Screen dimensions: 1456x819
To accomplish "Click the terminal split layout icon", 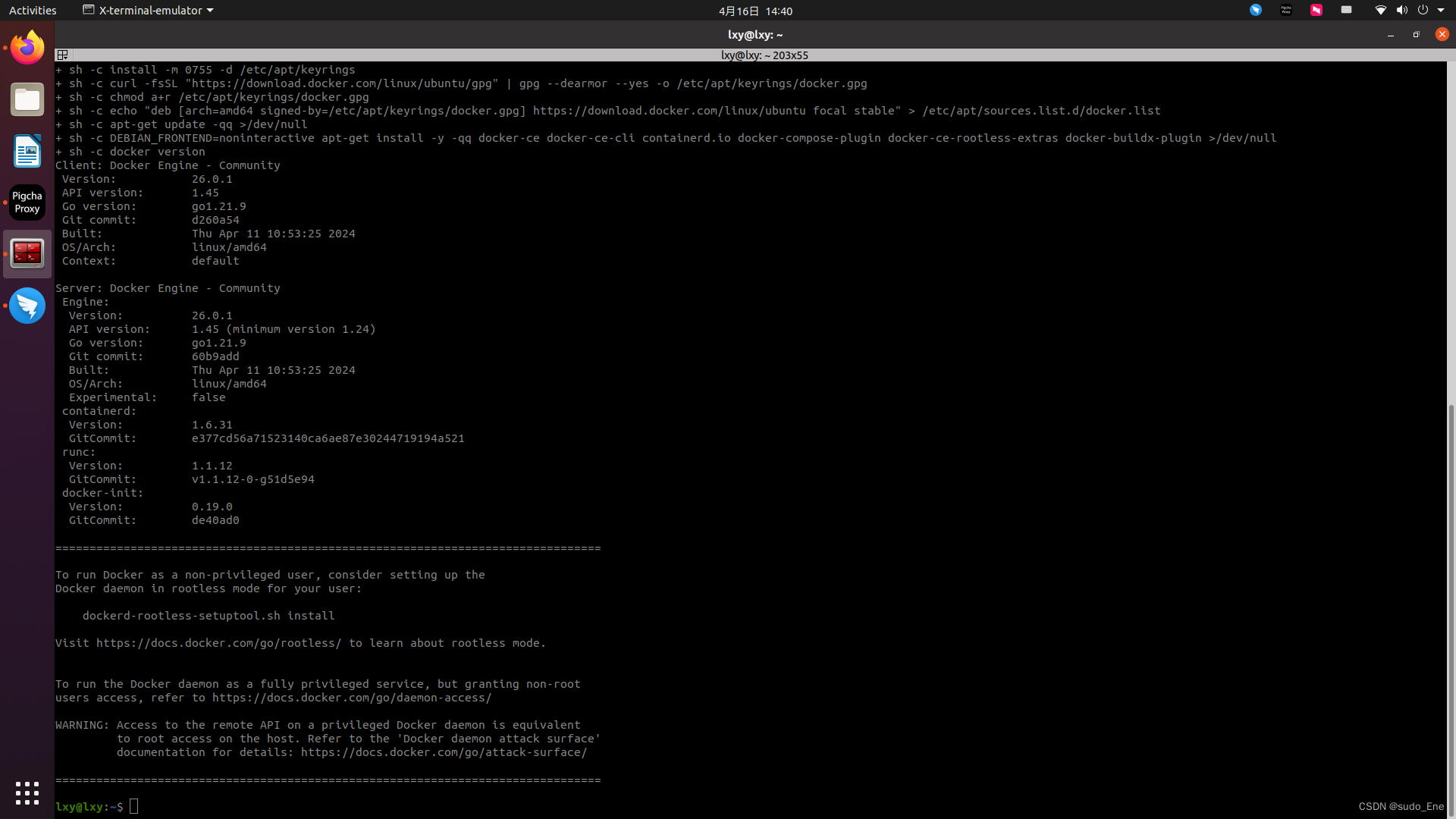I will 63,55.
